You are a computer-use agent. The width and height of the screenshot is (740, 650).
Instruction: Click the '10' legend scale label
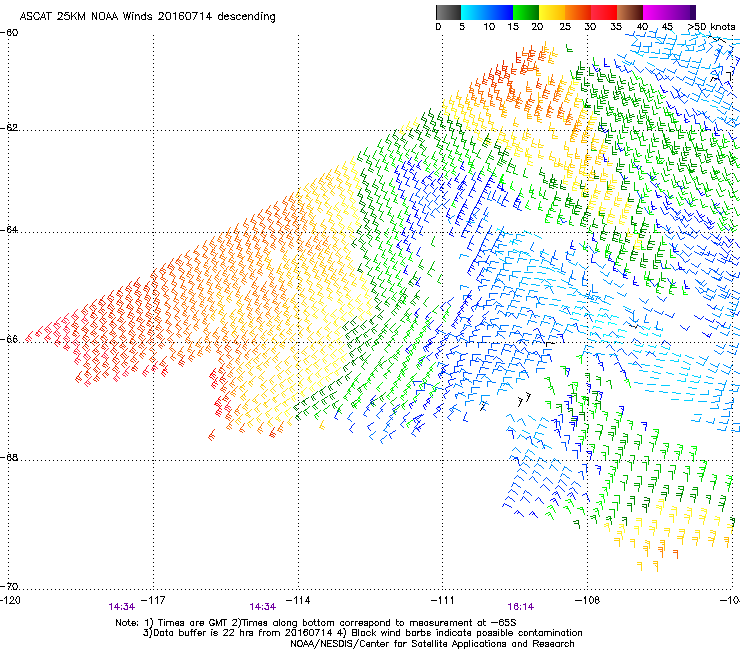[489, 27]
